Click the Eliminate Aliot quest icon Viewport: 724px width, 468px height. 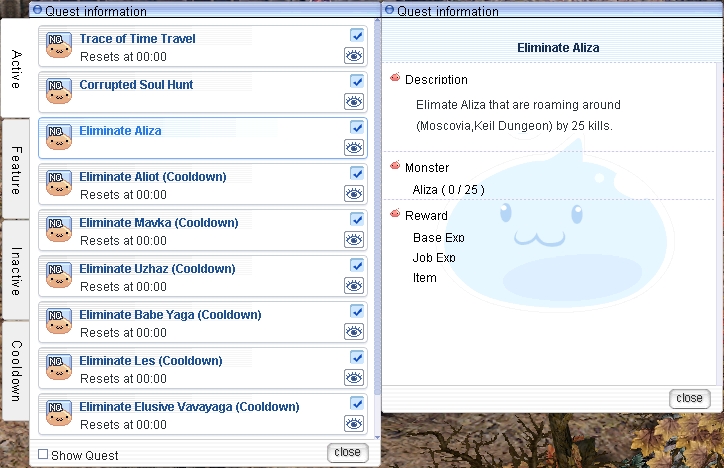point(58,184)
